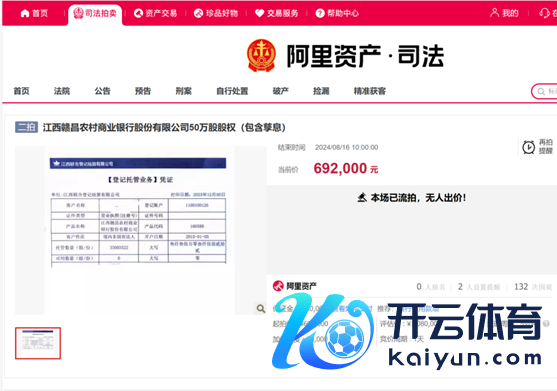Click the auction title 江西赣昌农村商业银行股份

point(164,127)
